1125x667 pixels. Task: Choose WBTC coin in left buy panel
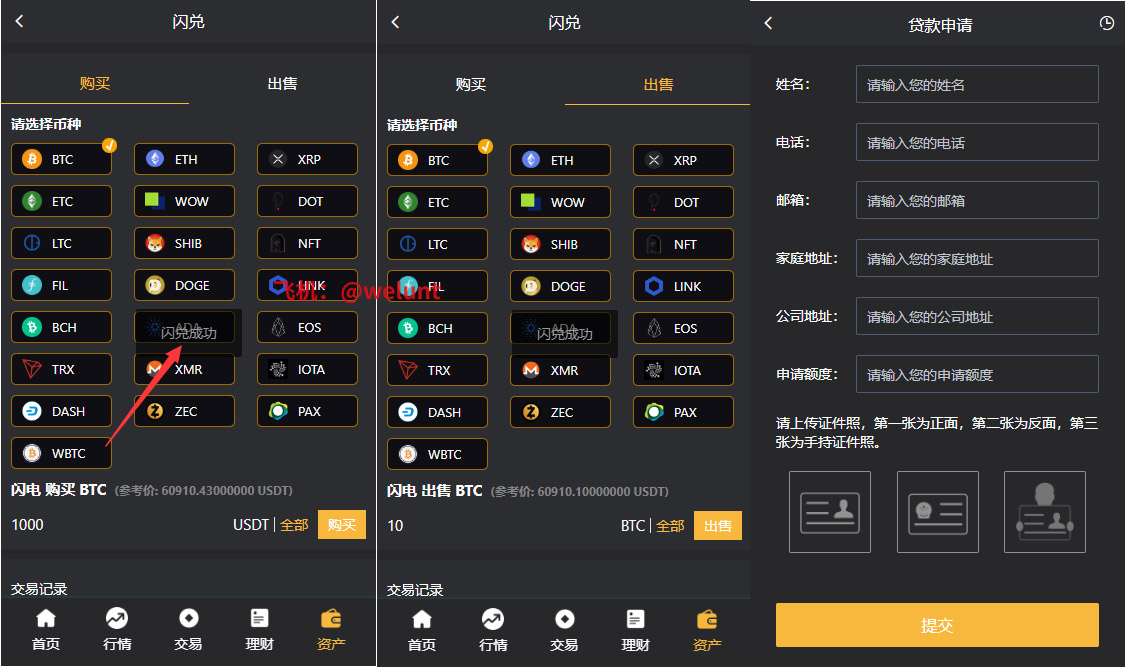[62, 453]
